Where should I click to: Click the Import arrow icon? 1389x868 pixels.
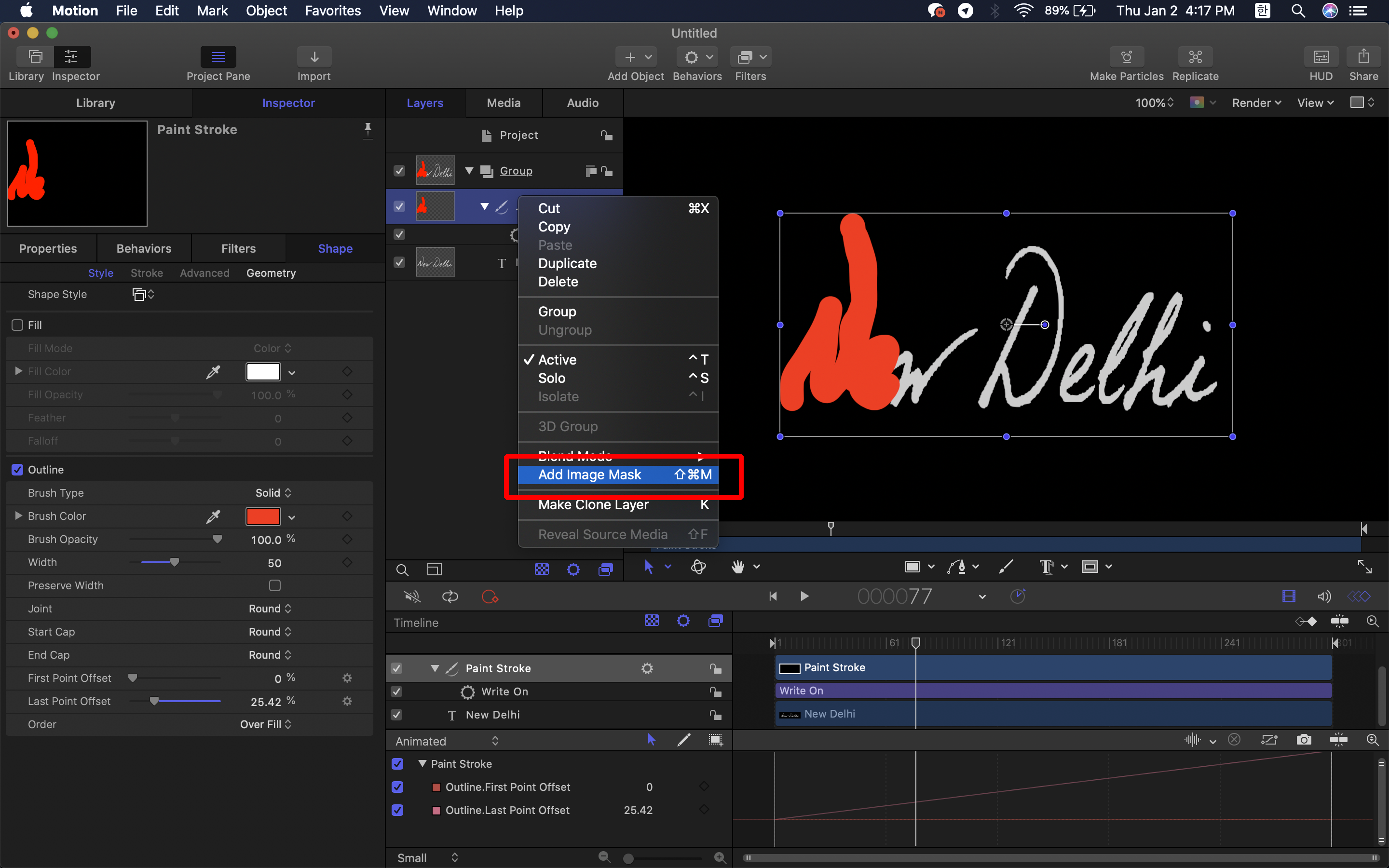click(x=314, y=57)
